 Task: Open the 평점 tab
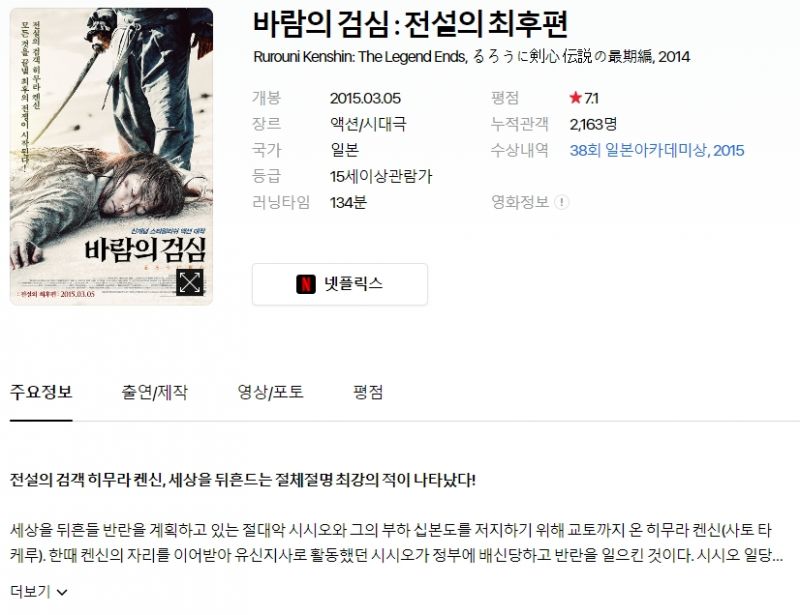pos(368,392)
